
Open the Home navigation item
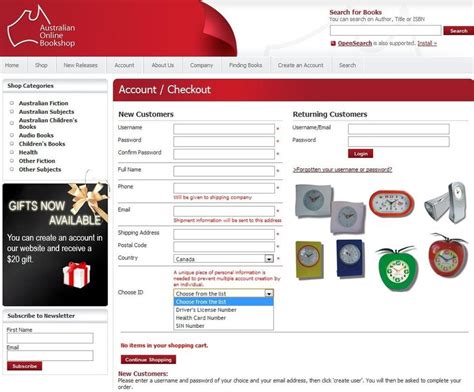[12, 65]
